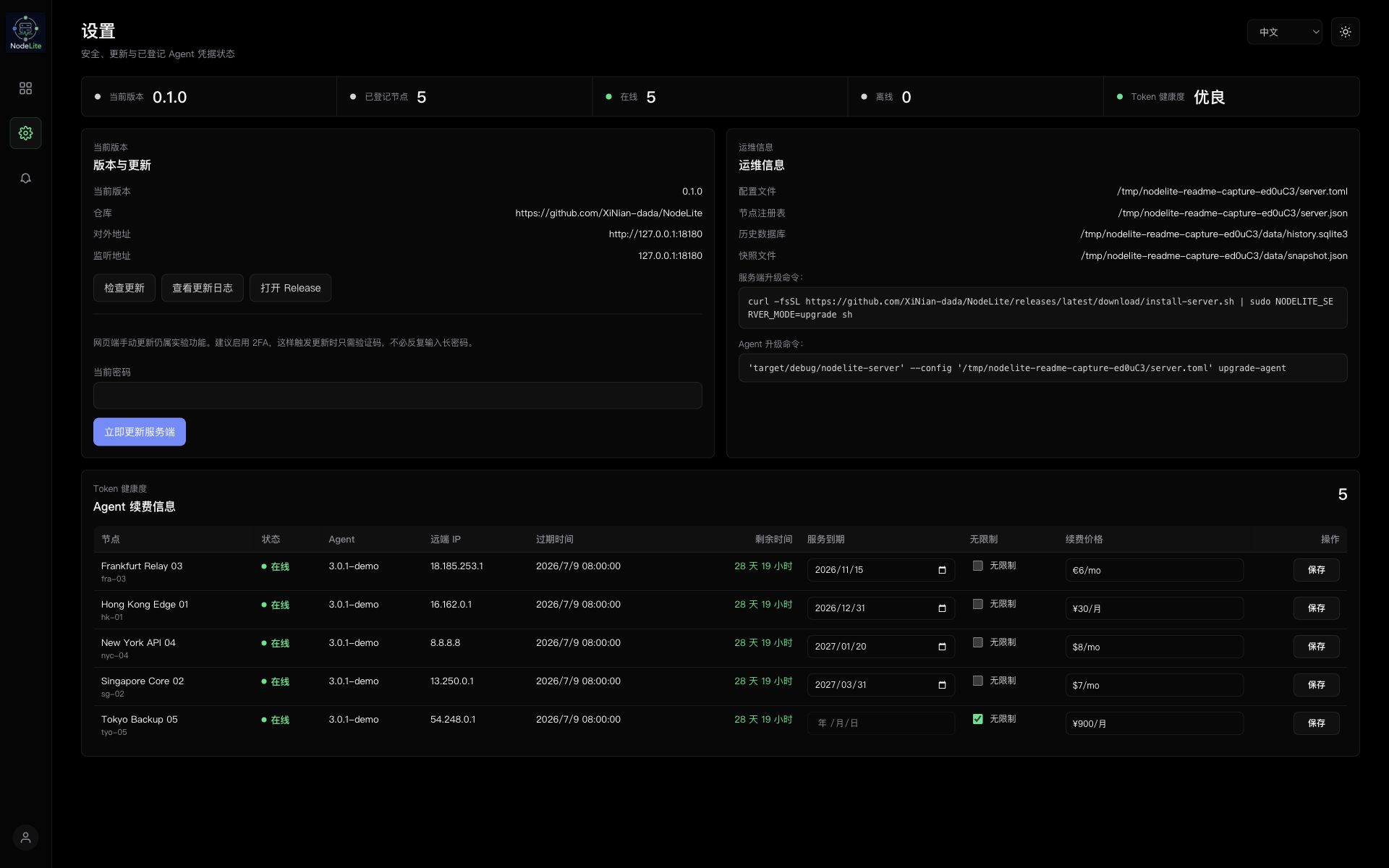Edit the ¥900/月 renewal price field
1389x868 pixels.
pyautogui.click(x=1154, y=723)
